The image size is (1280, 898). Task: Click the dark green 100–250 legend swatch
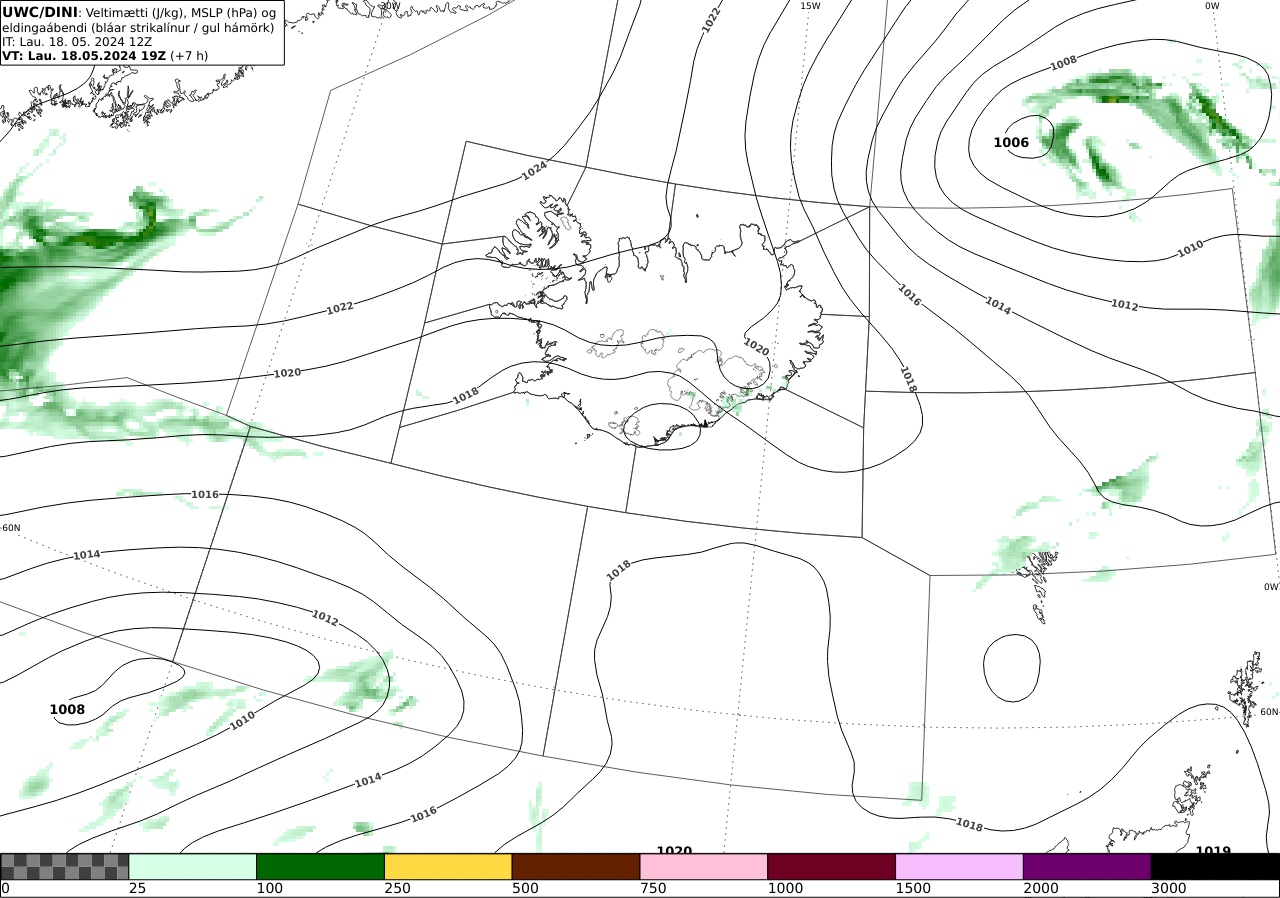321,866
